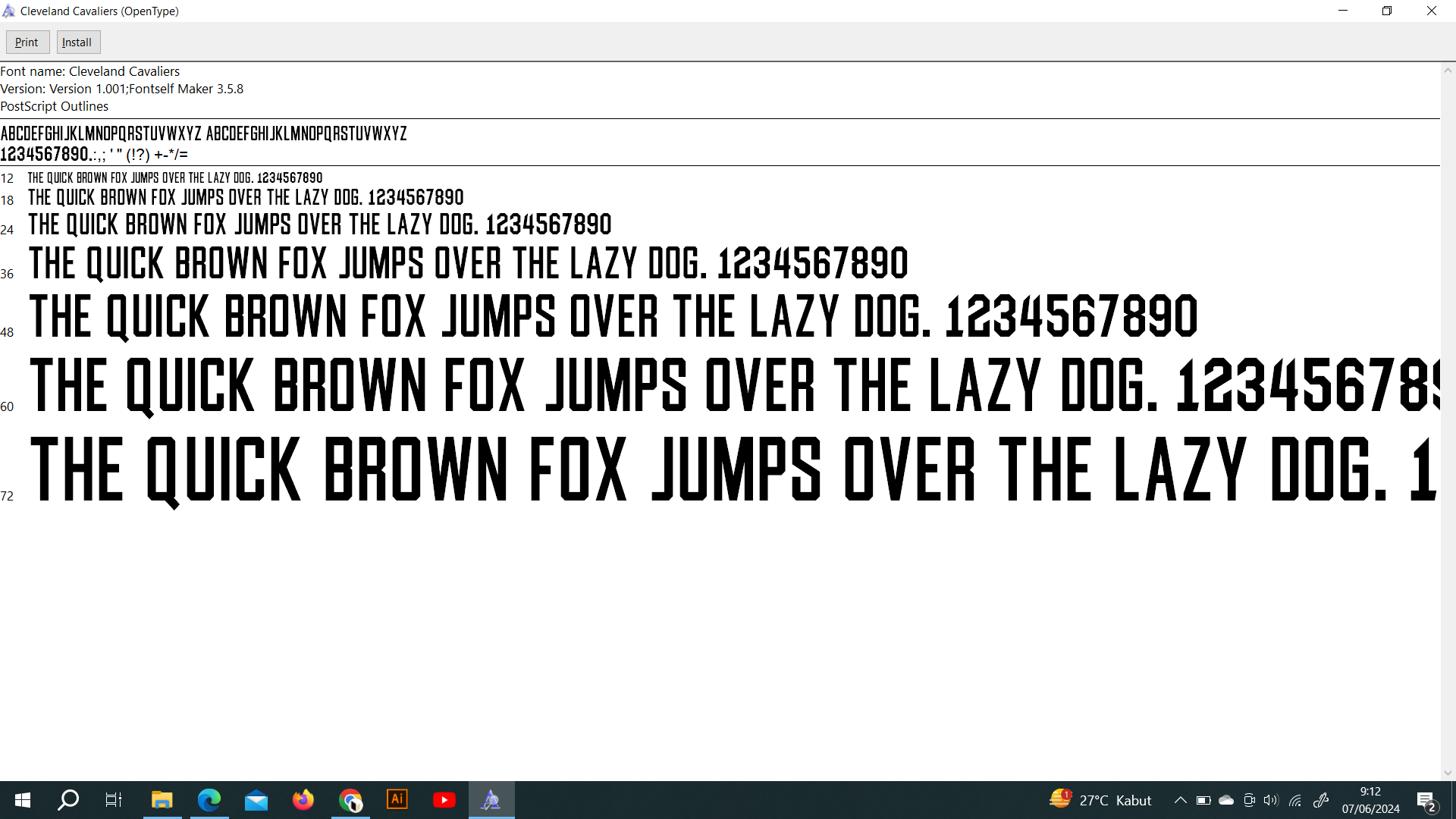Open Google Chrome from the taskbar
Viewport: 1456px width, 819px height.
coord(350,800)
